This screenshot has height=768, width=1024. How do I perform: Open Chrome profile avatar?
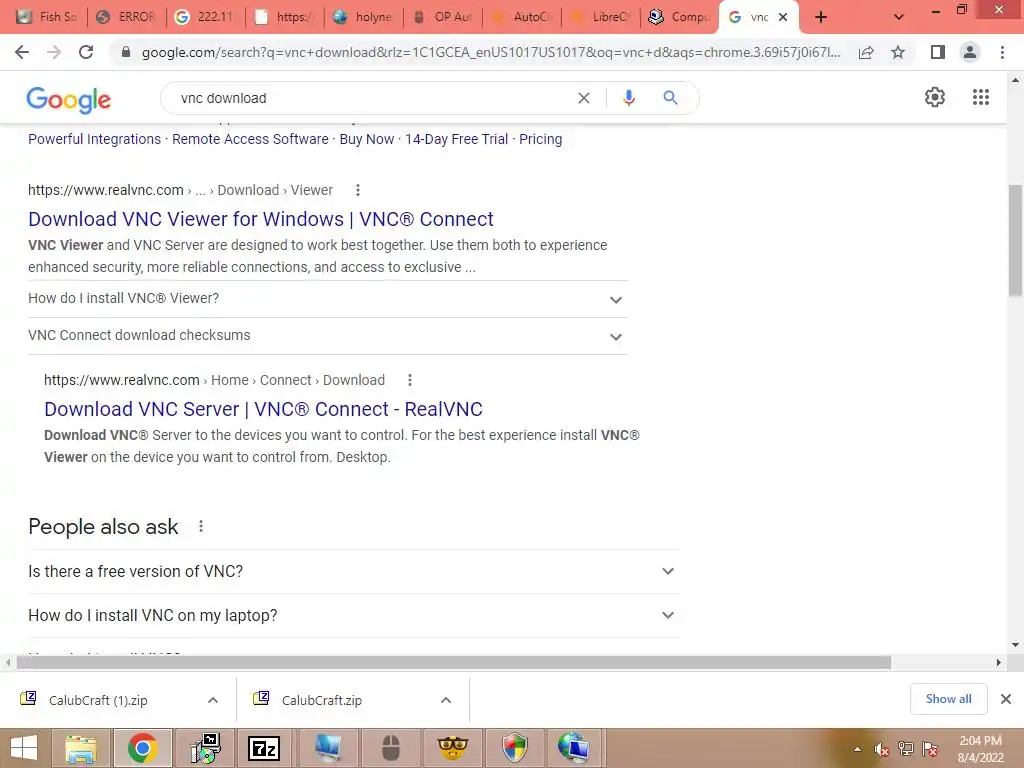(970, 52)
